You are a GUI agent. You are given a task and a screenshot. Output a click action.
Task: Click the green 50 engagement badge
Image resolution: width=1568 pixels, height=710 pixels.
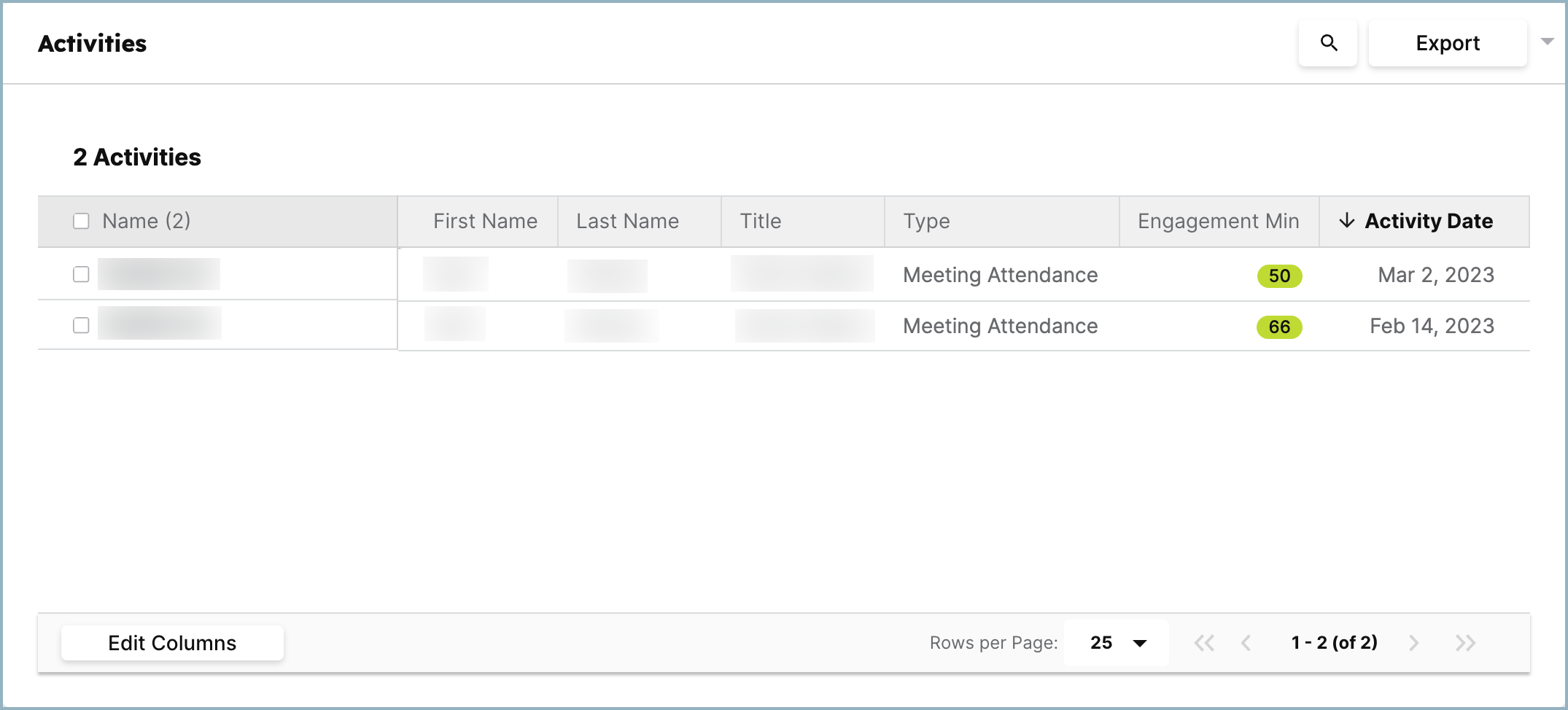click(x=1278, y=276)
